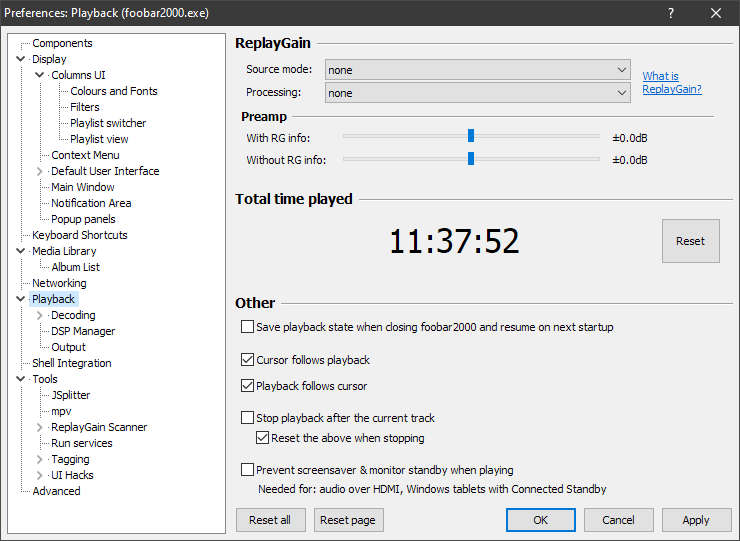
Task: Uncheck Cursor follows playback
Action: (x=247, y=360)
